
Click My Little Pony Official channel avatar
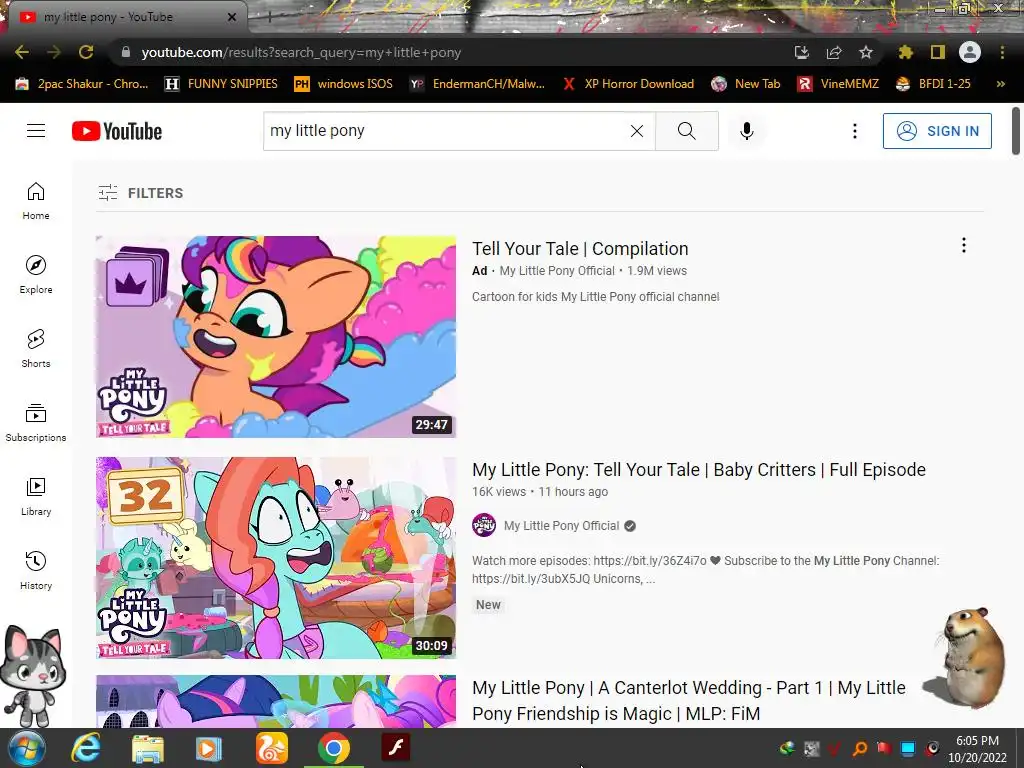click(484, 525)
